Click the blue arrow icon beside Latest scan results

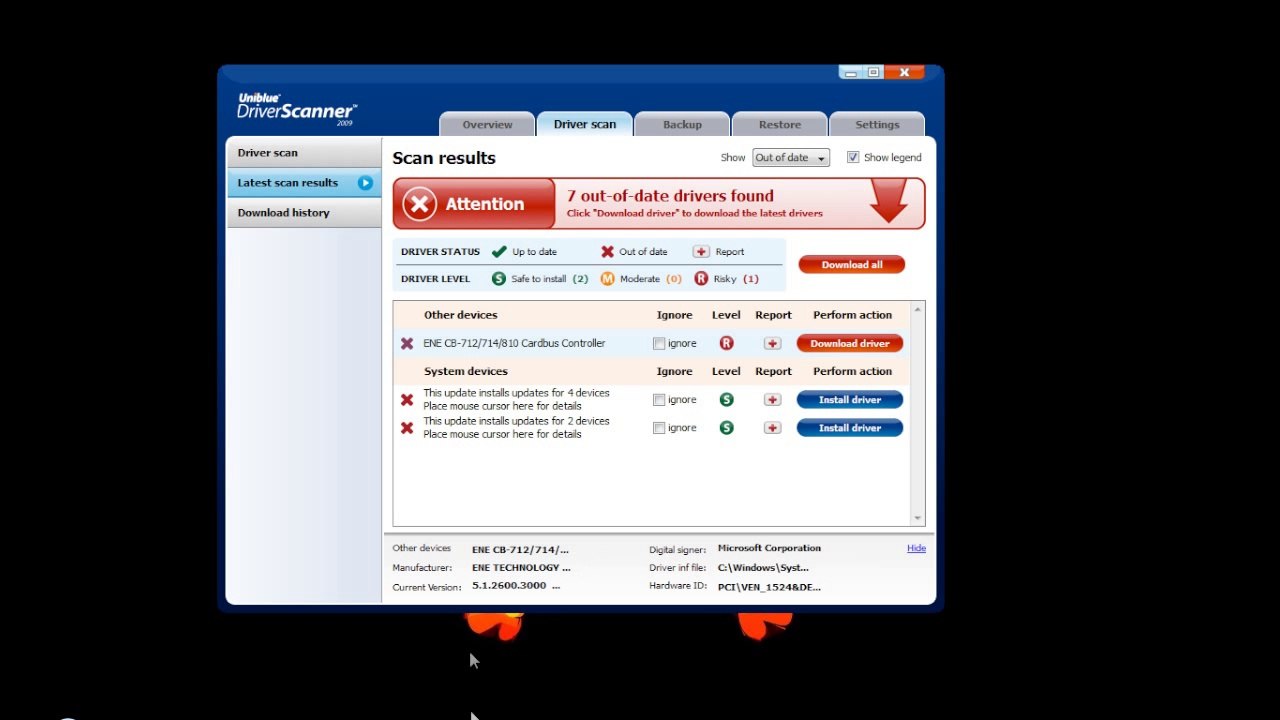(x=365, y=183)
